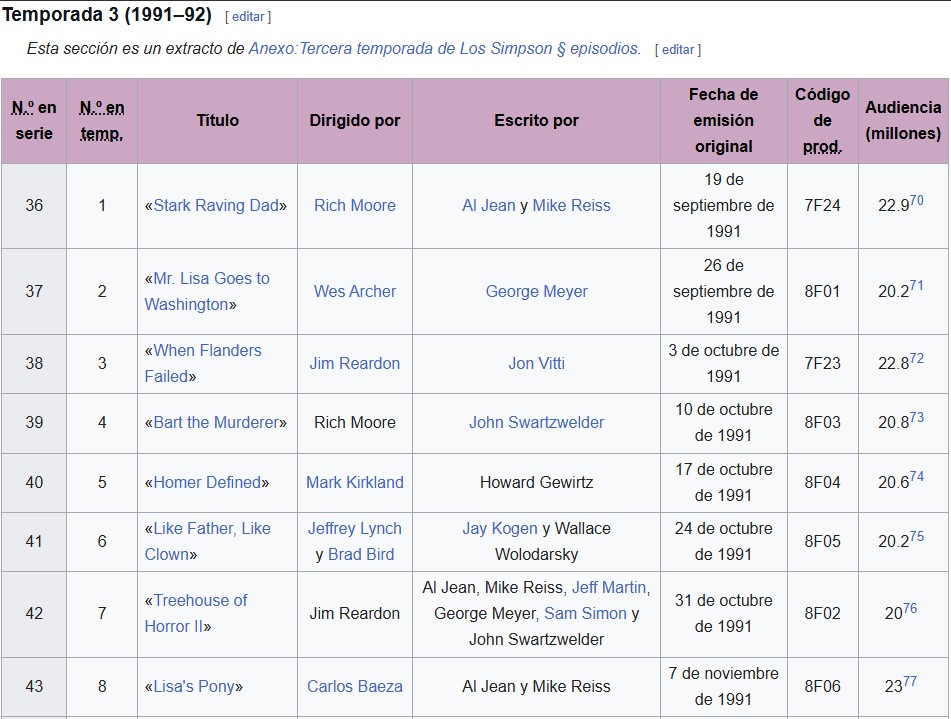Open the Anexo:Tercera temporada de Los Simpson link

click(443, 49)
